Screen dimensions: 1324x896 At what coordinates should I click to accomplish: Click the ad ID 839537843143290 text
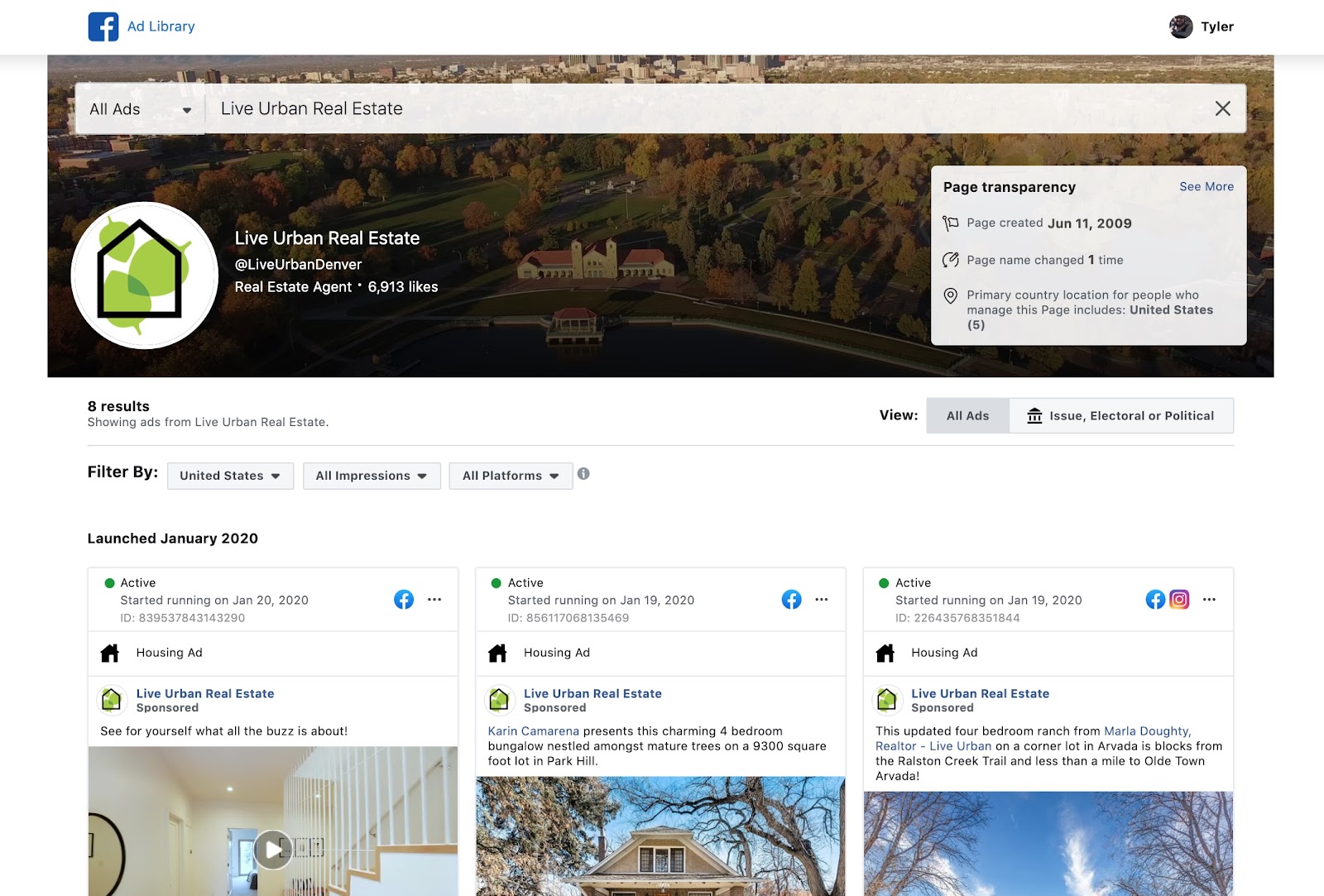tap(183, 618)
